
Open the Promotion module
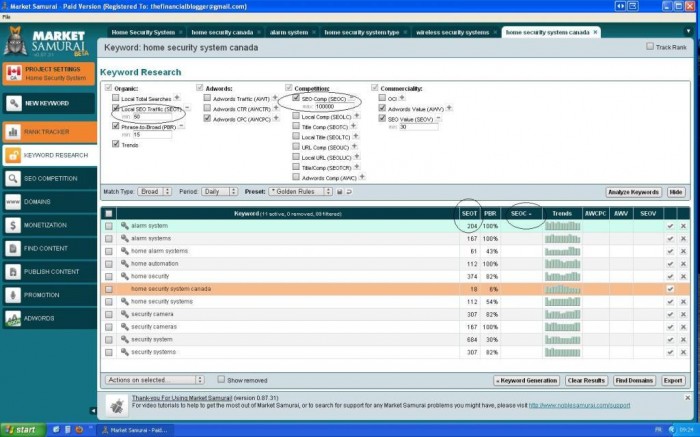pos(49,295)
